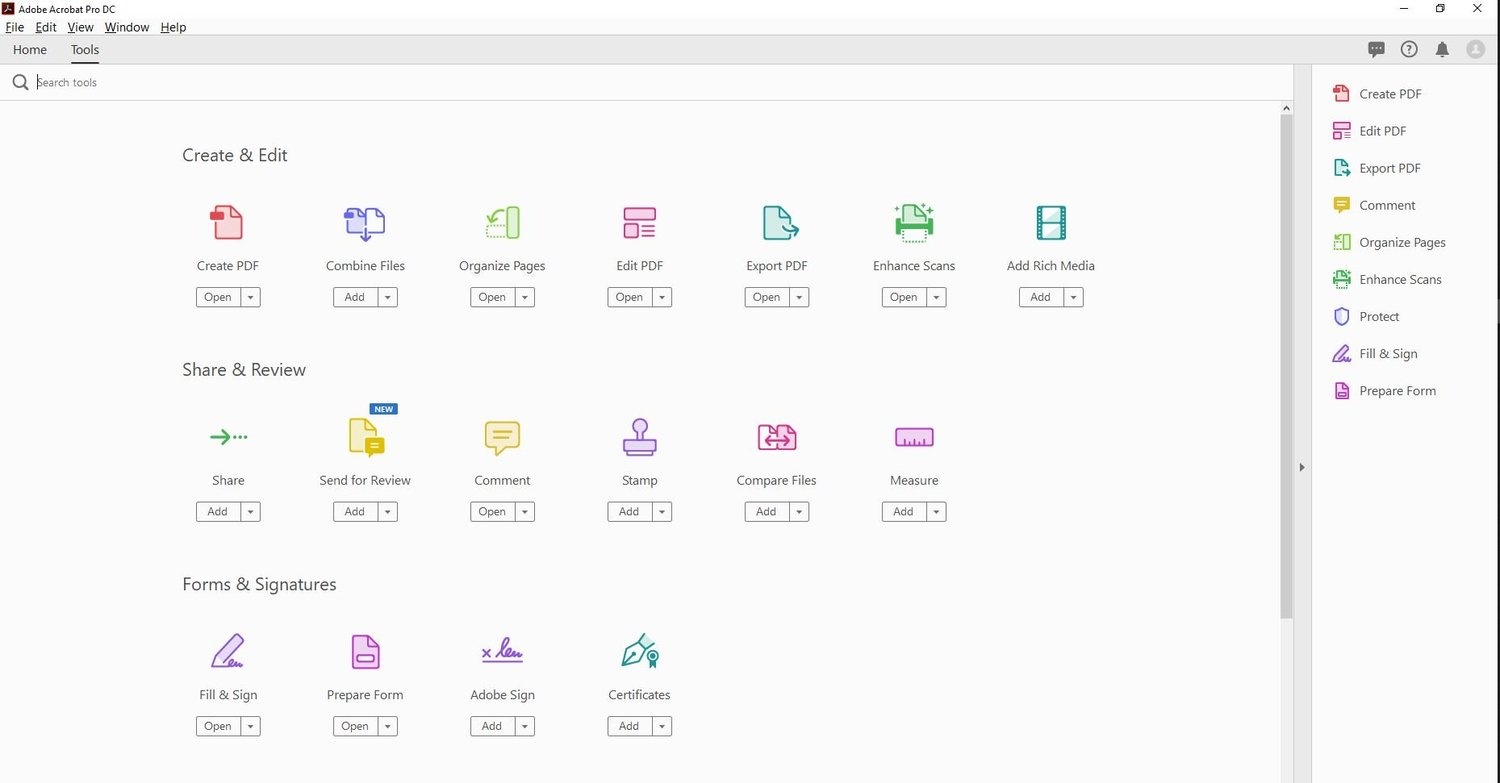Open the Edit PDF Open dropdown arrow
1500x783 pixels.
(x=661, y=297)
